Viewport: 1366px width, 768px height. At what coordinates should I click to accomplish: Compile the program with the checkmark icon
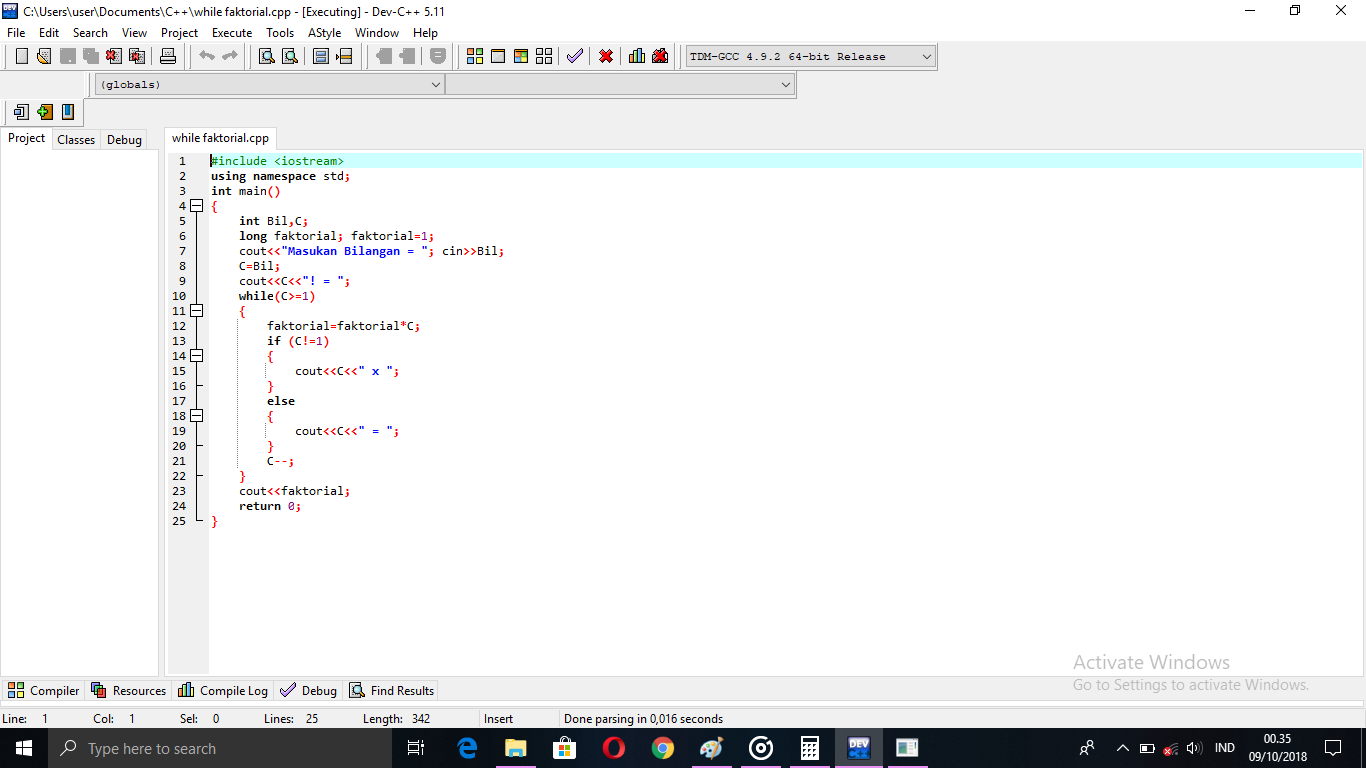pyautogui.click(x=575, y=56)
